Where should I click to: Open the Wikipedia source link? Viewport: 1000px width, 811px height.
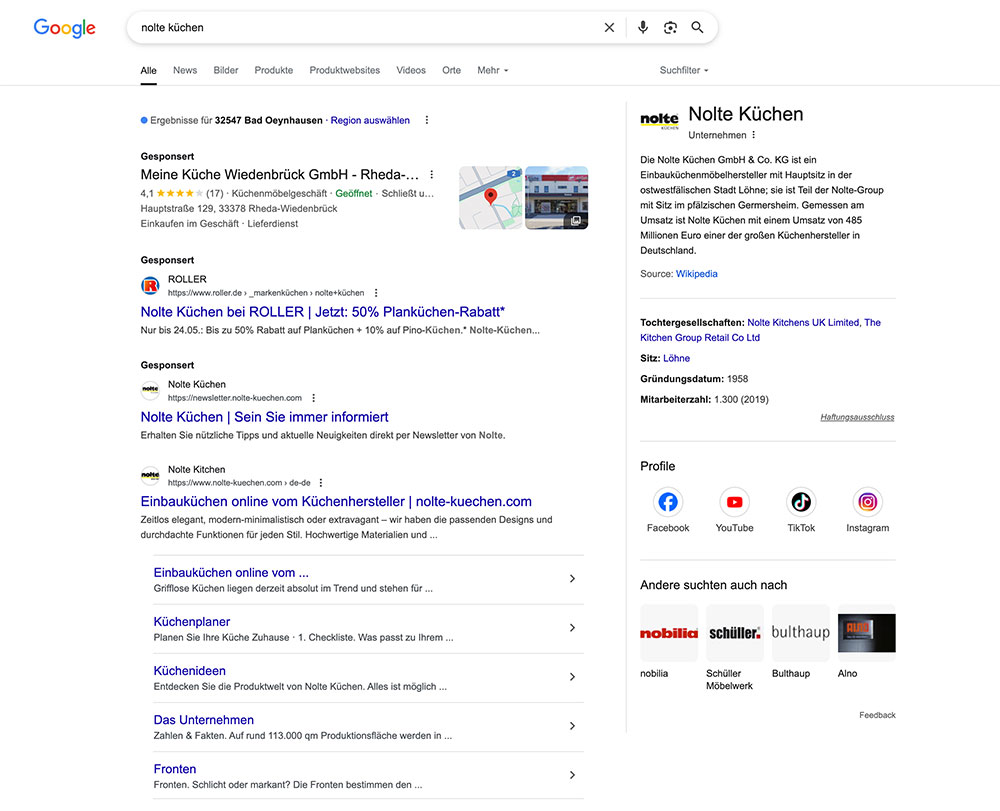pos(696,274)
